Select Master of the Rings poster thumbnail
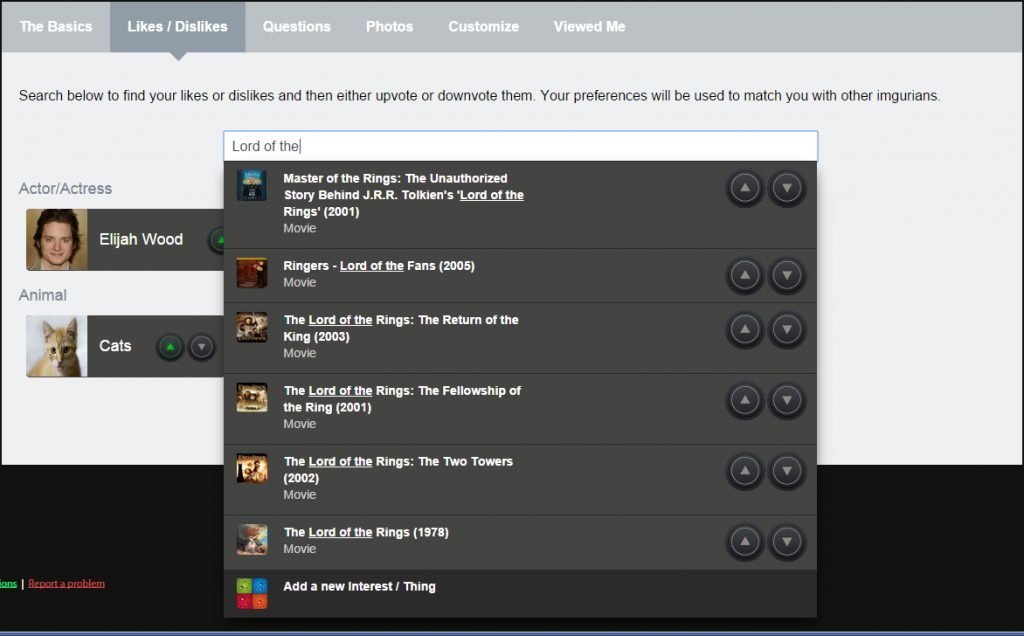The height and width of the screenshot is (636, 1024). pos(252,185)
